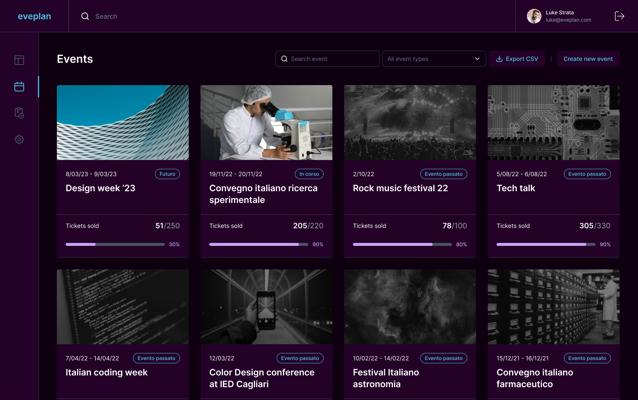Screen dimensions: 638x400
Task: Open Festival Italiano astronomia title
Action: click(386, 378)
